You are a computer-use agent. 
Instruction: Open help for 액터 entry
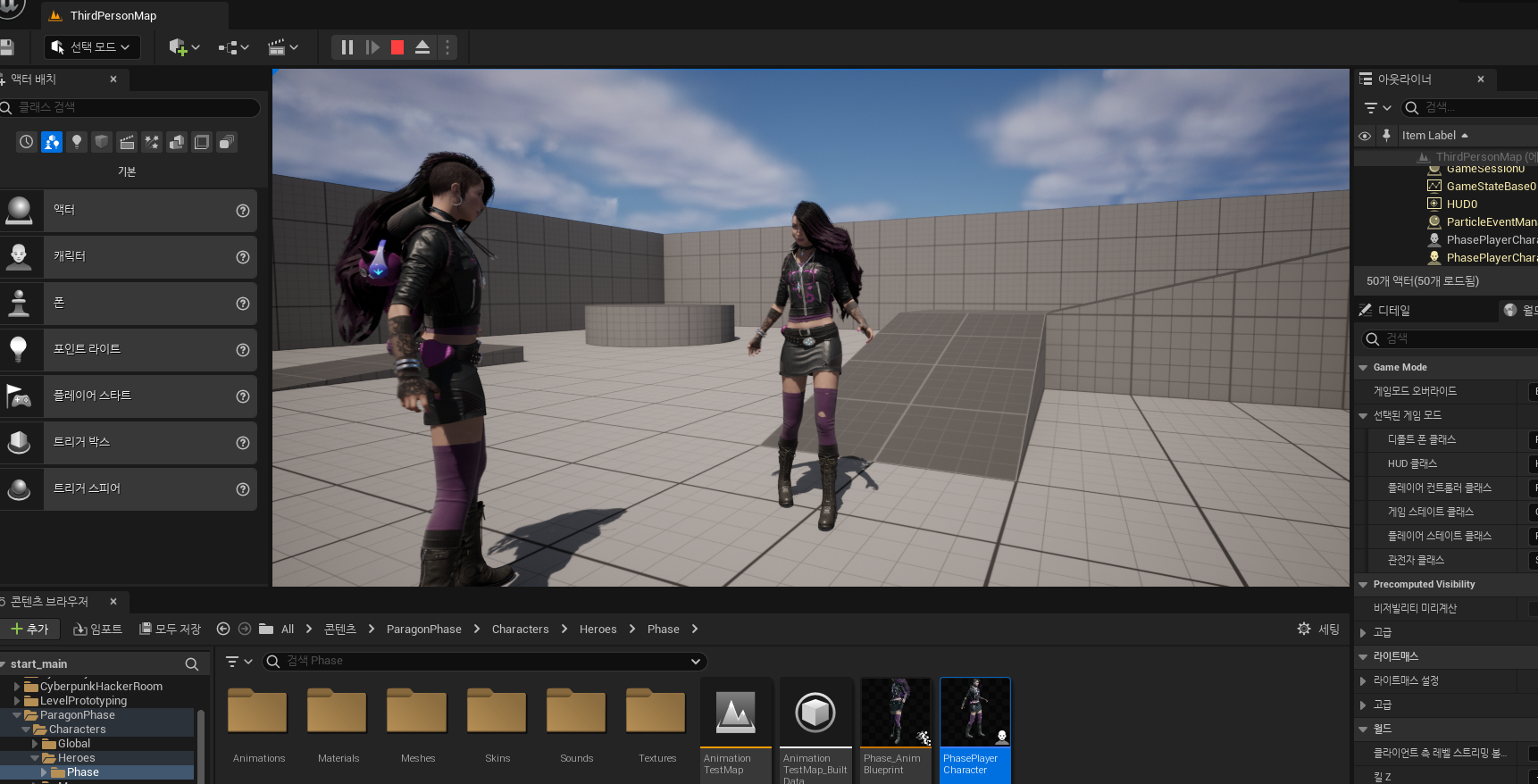click(242, 211)
